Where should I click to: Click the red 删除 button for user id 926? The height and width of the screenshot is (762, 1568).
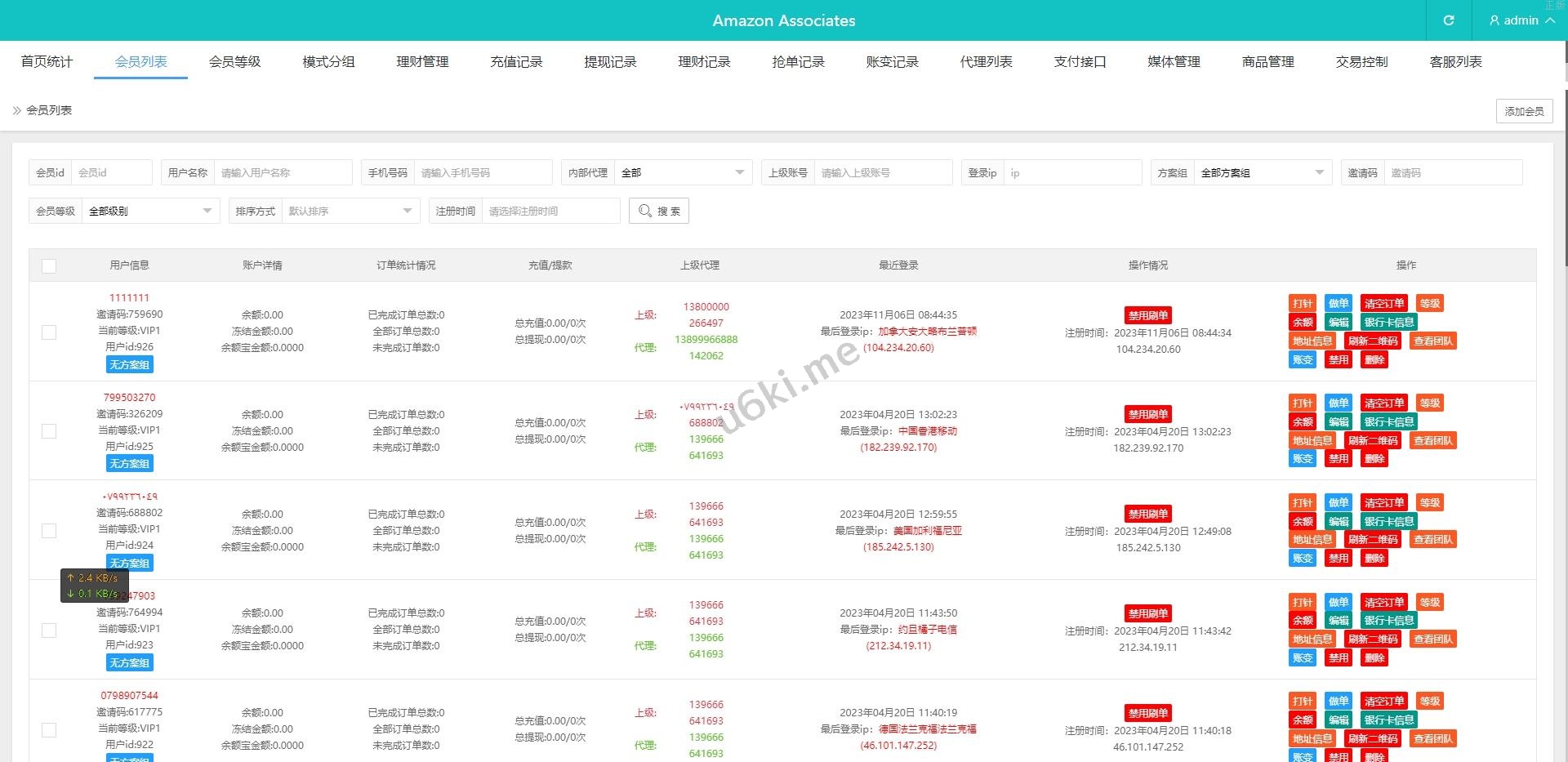(x=1374, y=360)
